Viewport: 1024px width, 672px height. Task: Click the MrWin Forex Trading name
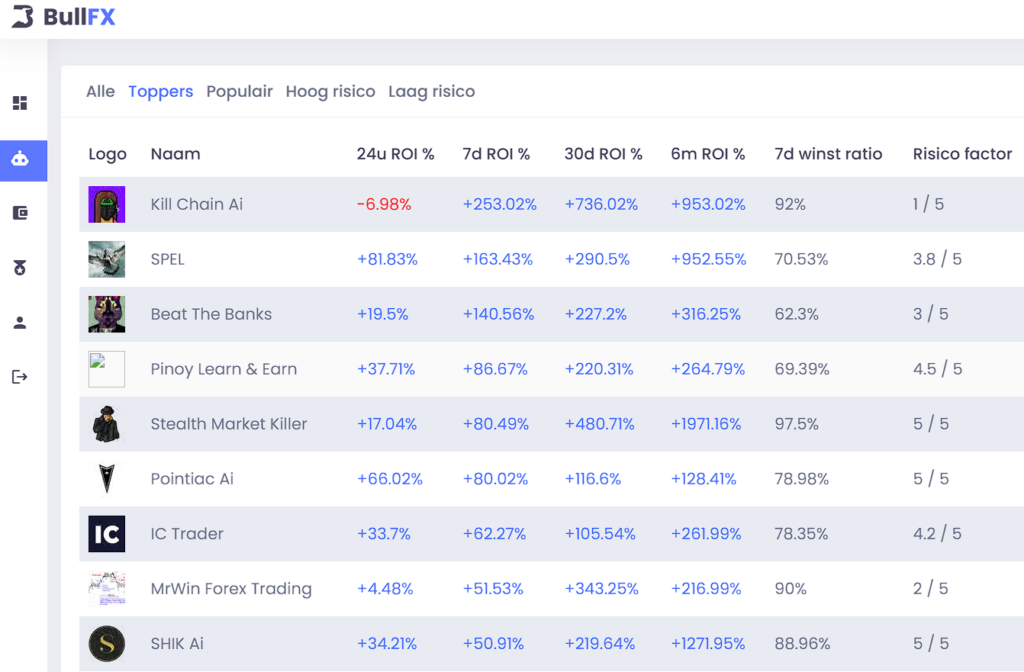click(231, 589)
